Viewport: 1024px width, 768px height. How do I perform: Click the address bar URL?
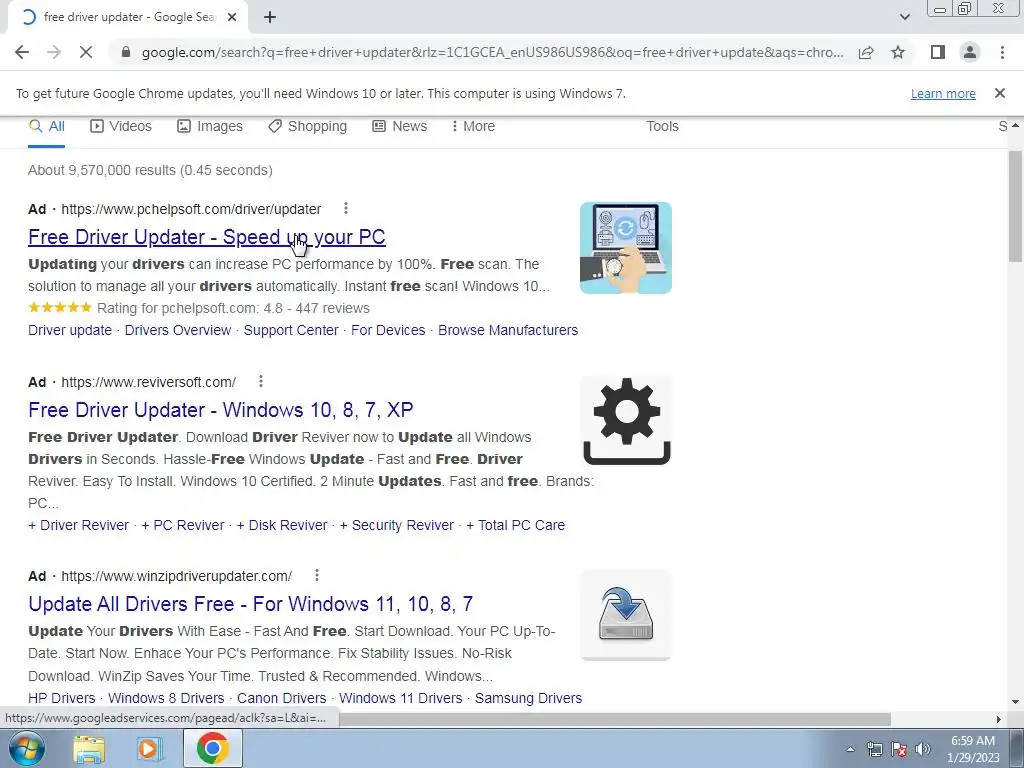click(x=492, y=52)
